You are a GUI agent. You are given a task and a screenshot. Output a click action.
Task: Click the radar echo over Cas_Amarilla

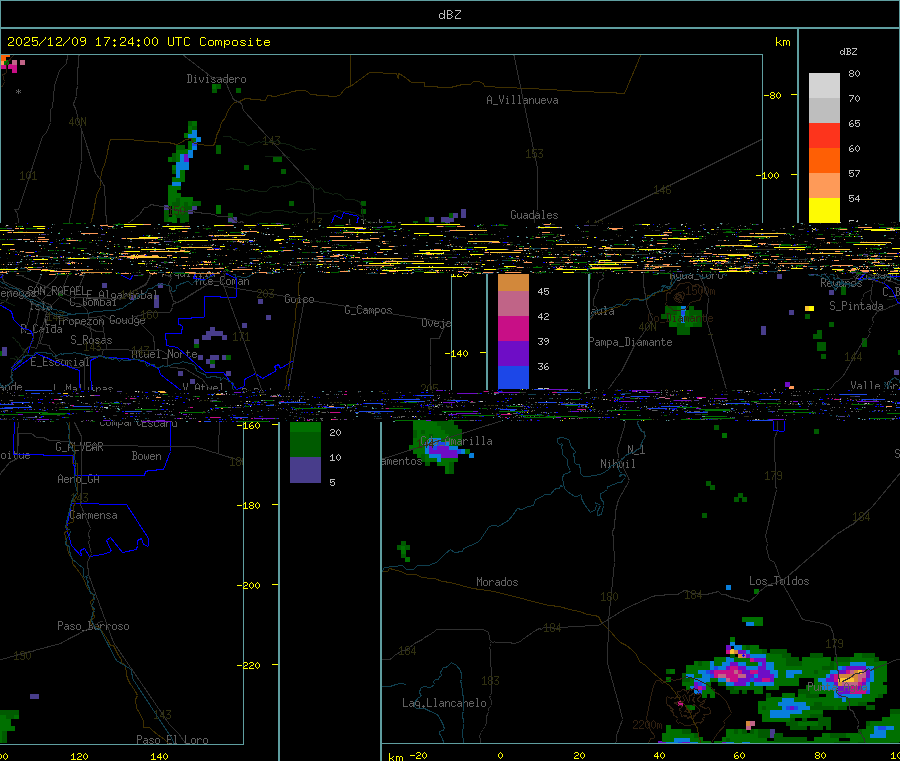coord(441,446)
